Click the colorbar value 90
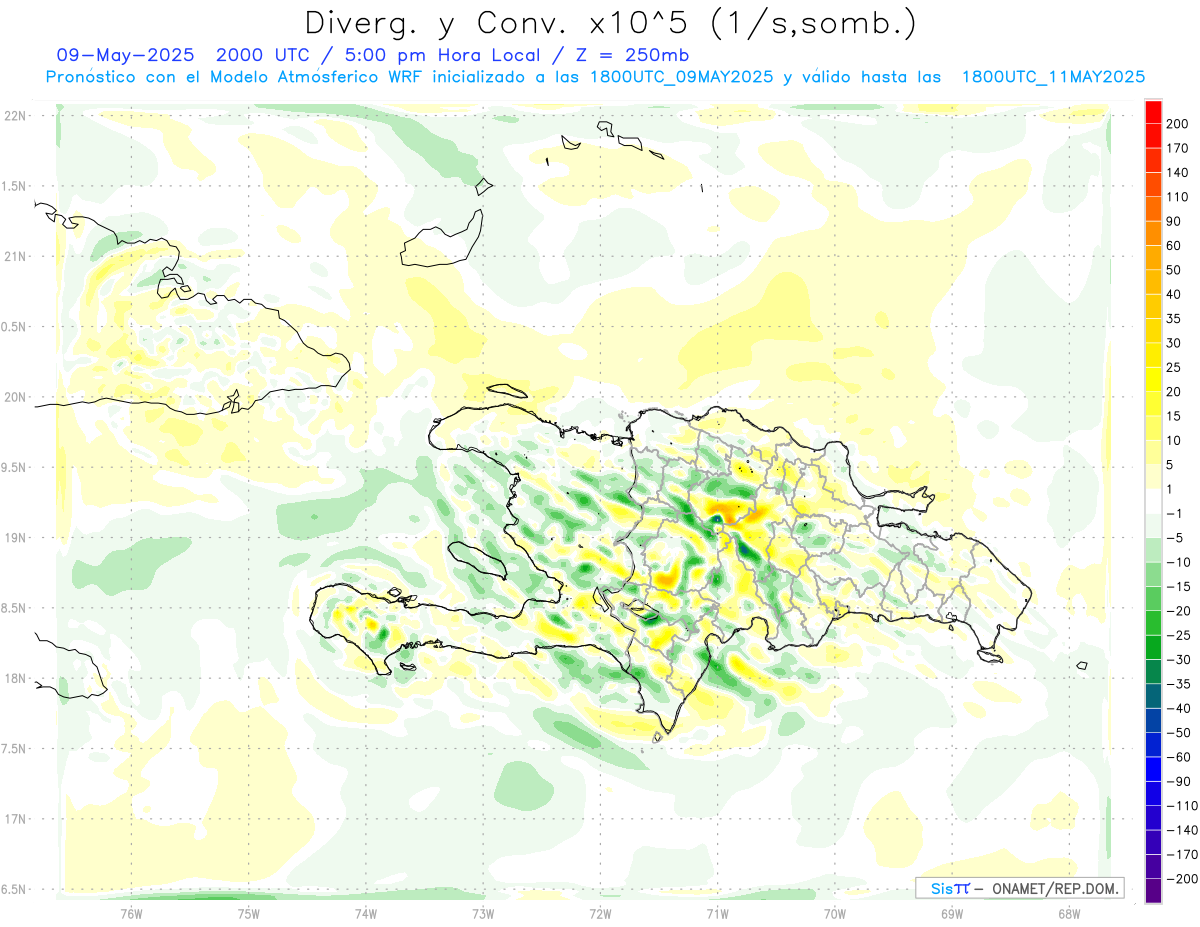The image size is (1200, 927). click(1175, 221)
